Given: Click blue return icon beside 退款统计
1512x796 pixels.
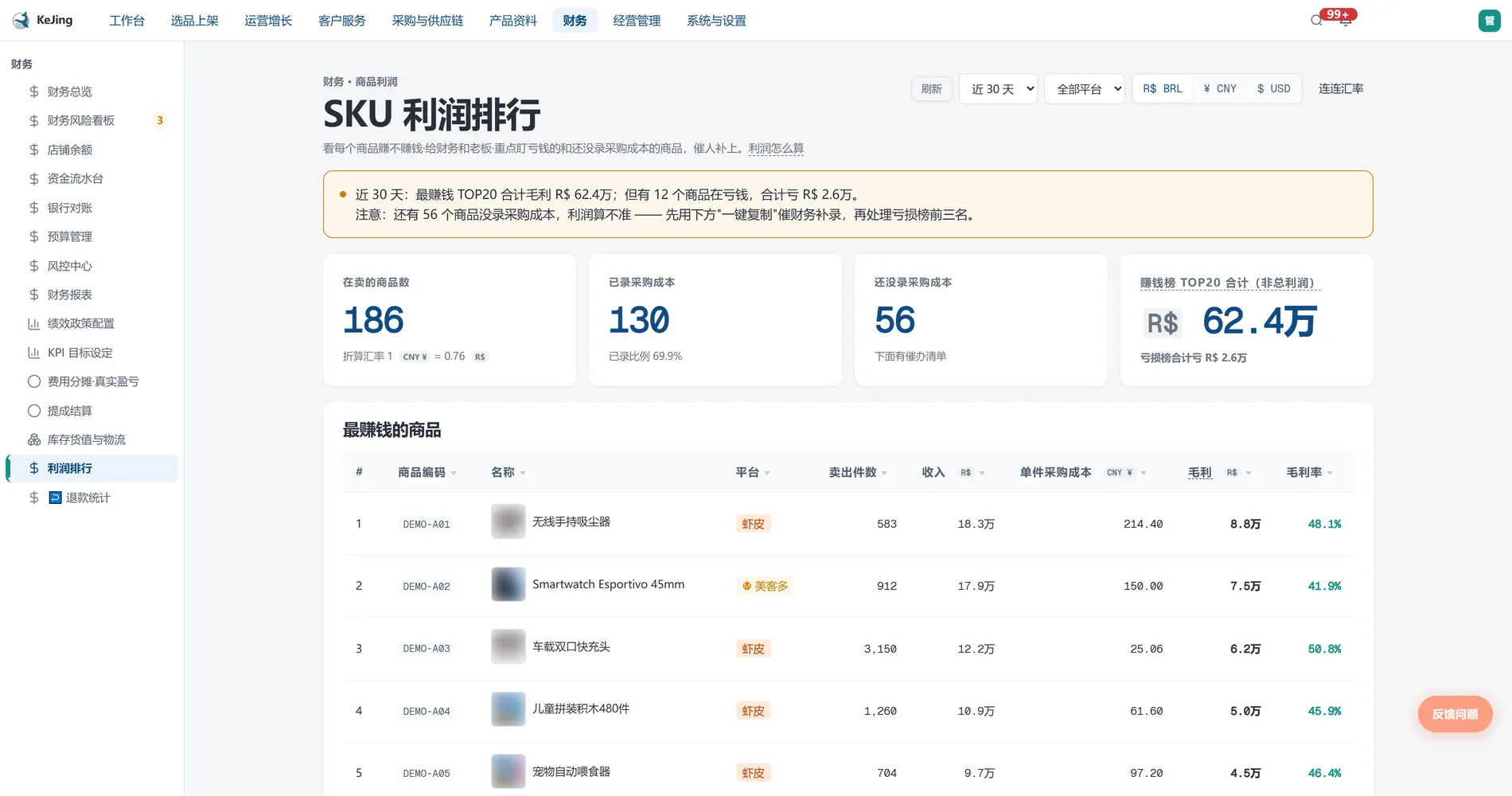Looking at the screenshot, I should coord(55,497).
